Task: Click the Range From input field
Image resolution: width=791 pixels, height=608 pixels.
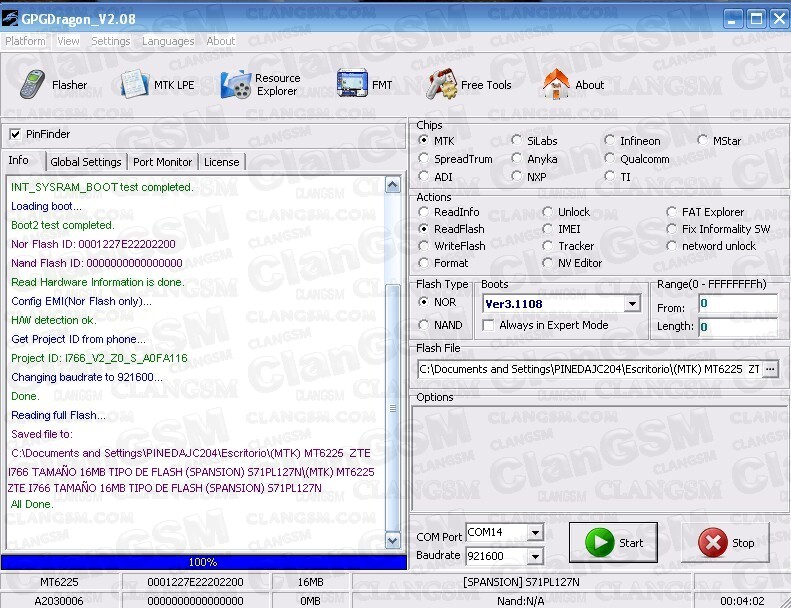Action: (737, 304)
